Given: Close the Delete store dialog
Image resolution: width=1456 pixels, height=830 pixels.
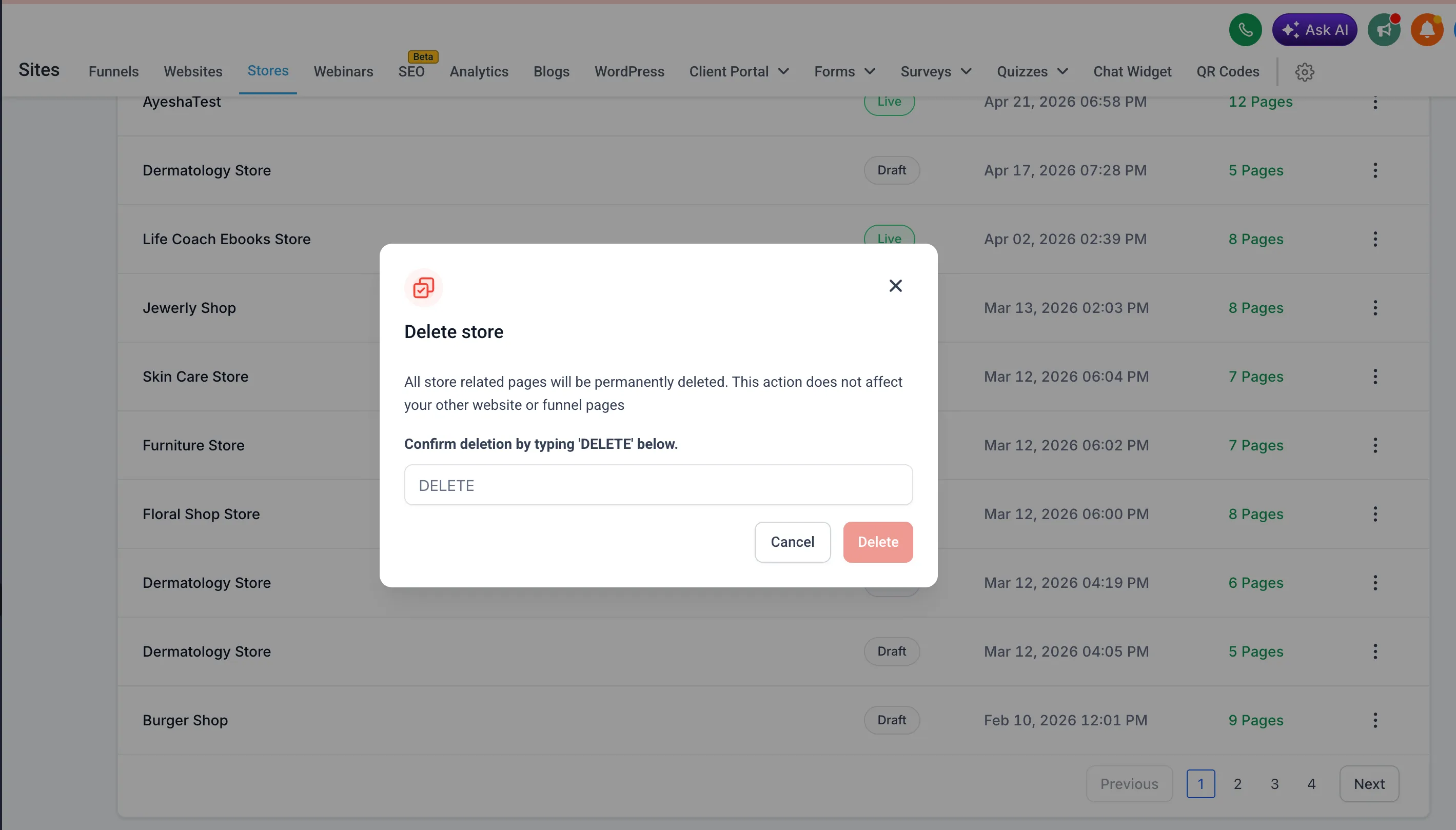Looking at the screenshot, I should tap(896, 286).
